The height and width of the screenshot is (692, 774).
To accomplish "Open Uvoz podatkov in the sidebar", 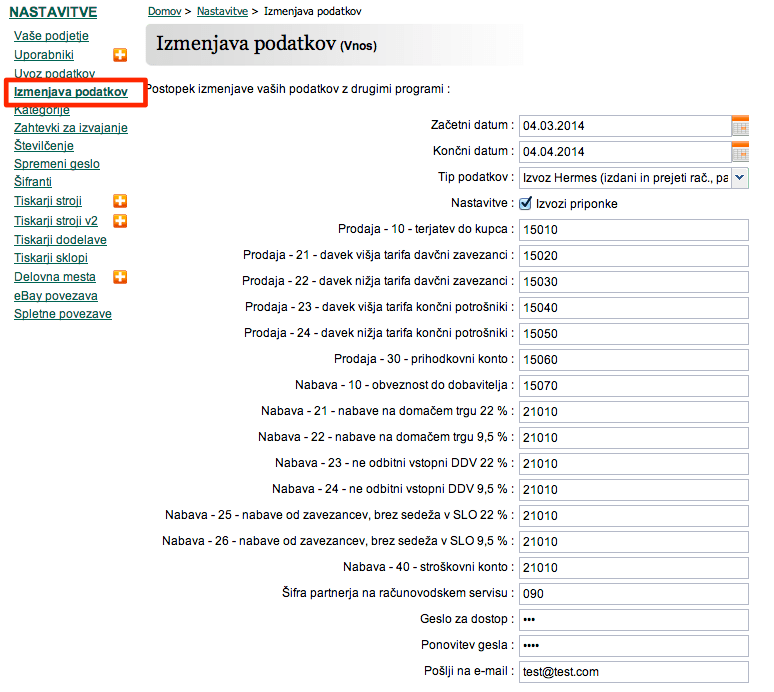I will (54, 74).
